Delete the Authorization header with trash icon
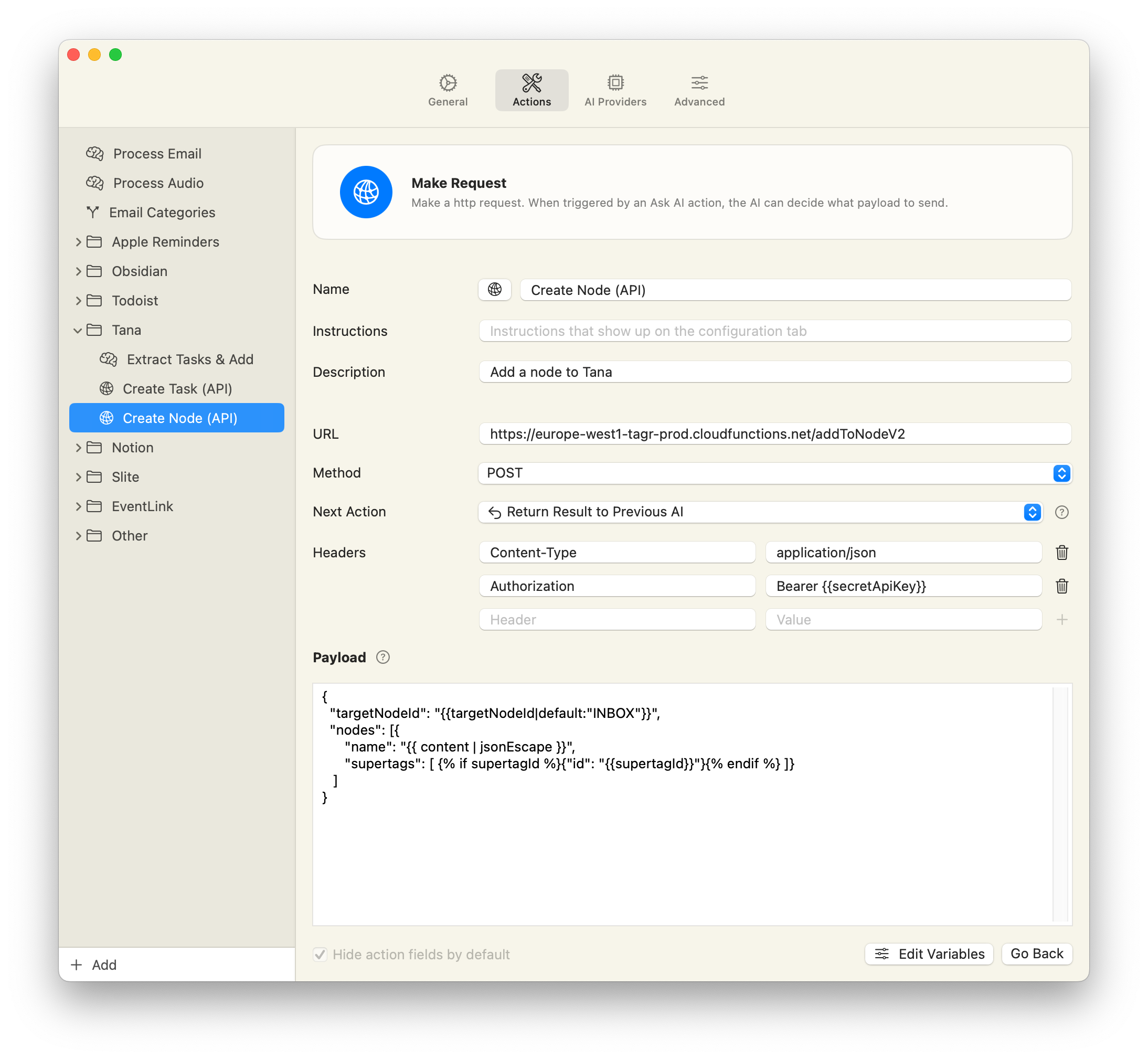The height and width of the screenshot is (1059, 1148). pyautogui.click(x=1061, y=586)
